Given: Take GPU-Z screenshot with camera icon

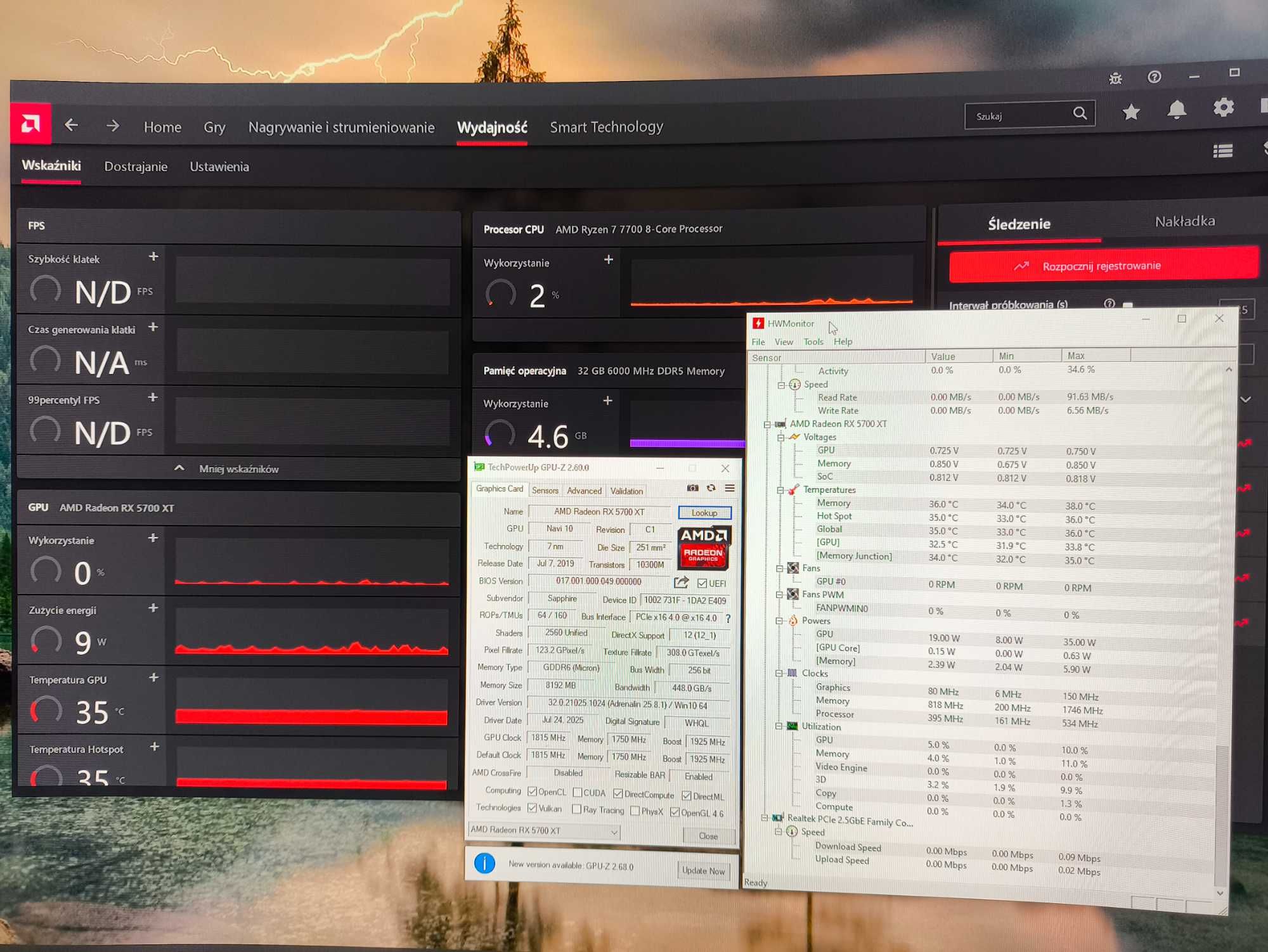Looking at the screenshot, I should (692, 488).
